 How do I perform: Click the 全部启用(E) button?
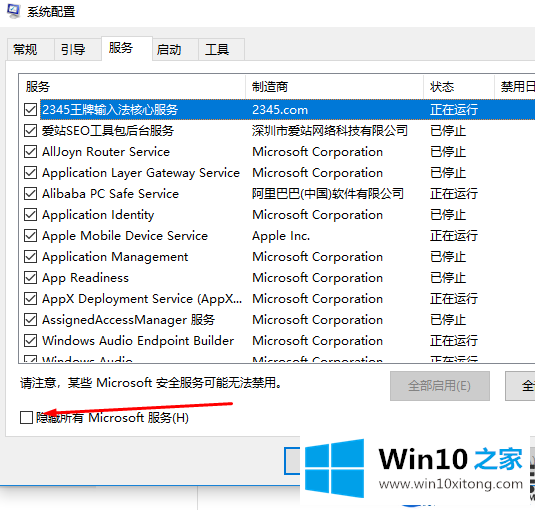click(440, 386)
